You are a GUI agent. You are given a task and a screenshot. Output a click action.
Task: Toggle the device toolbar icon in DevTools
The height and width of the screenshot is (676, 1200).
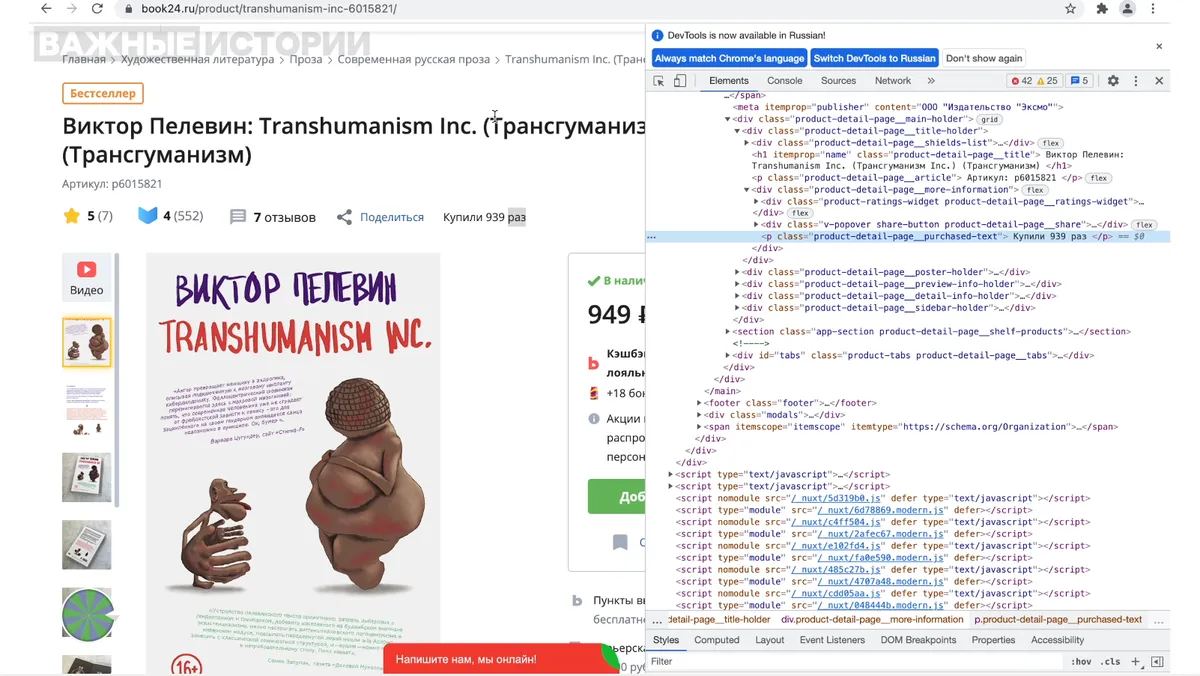point(680,81)
